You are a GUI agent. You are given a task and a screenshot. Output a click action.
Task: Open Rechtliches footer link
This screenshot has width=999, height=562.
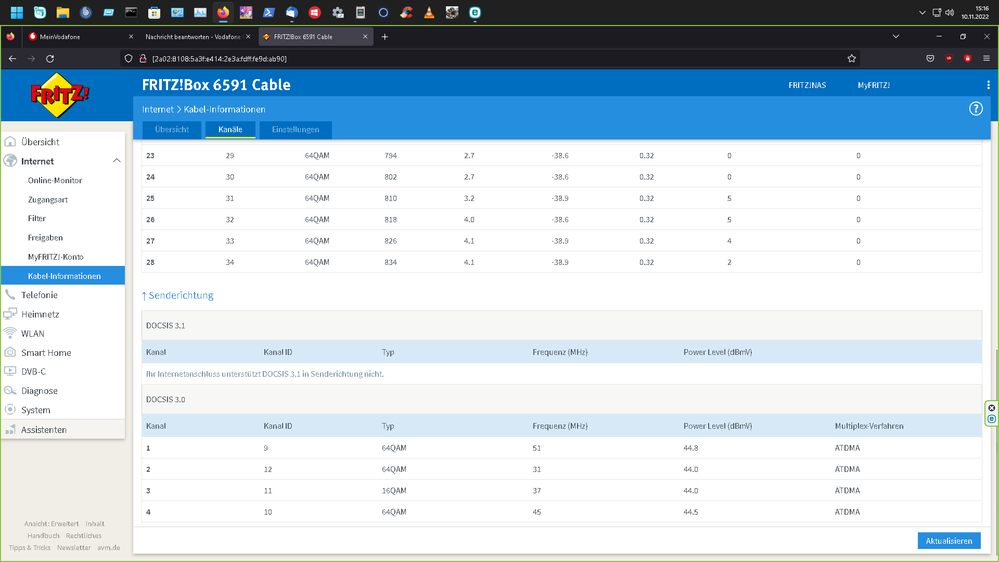(x=83, y=536)
